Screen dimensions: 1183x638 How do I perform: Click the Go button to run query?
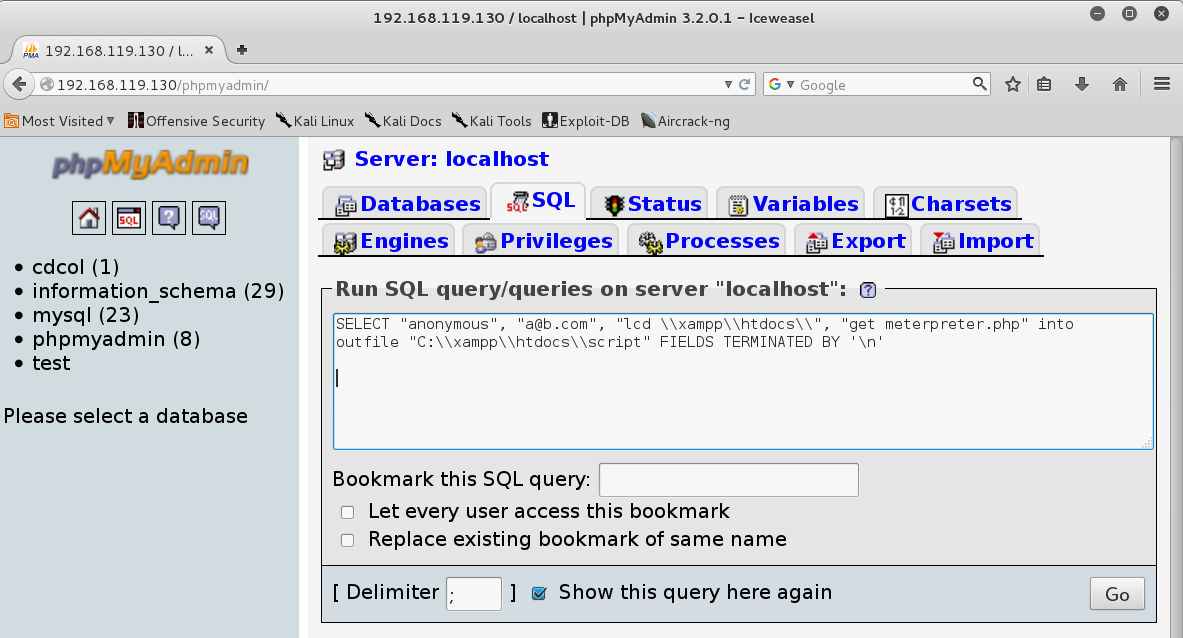[x=1117, y=594]
